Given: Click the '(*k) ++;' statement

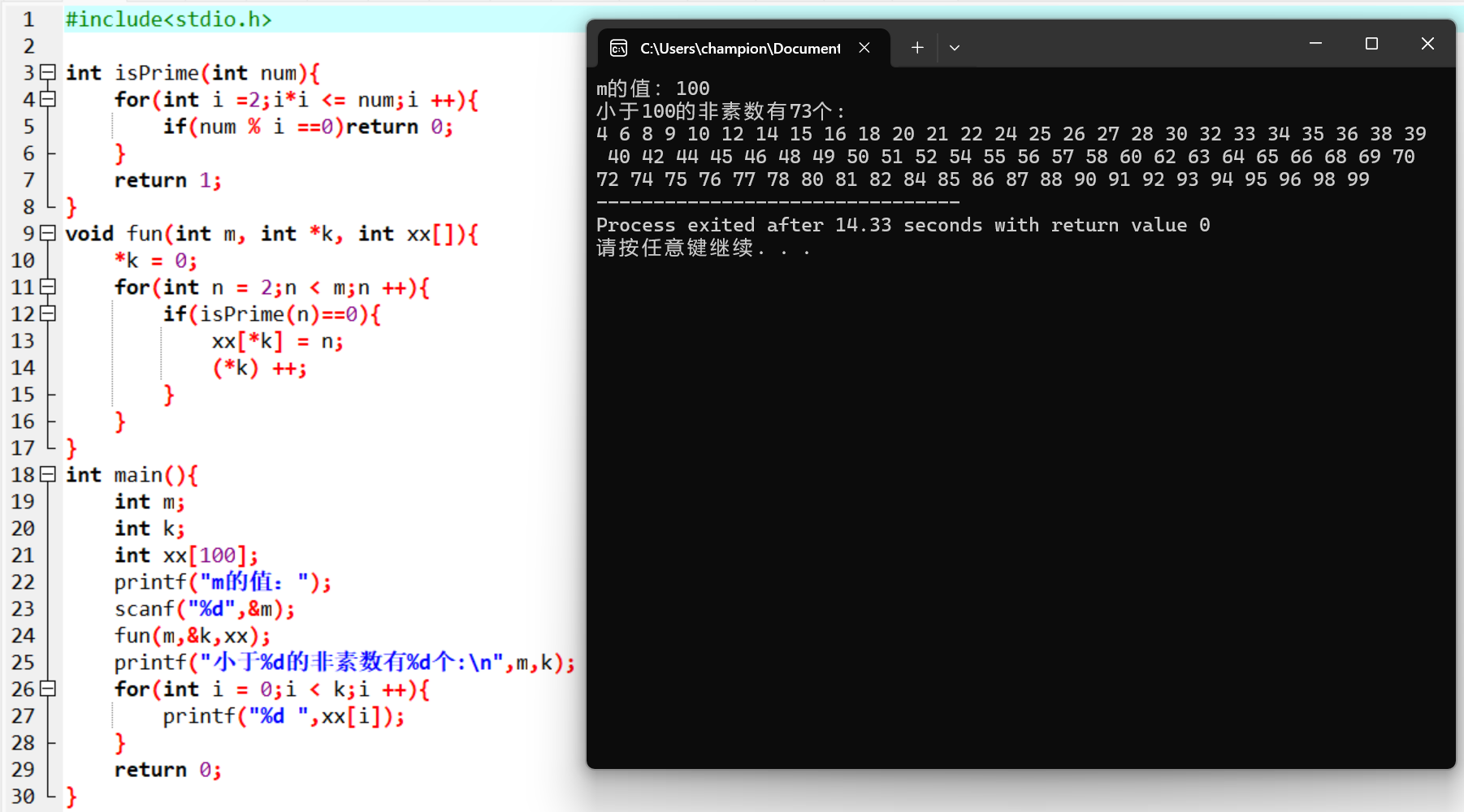Looking at the screenshot, I should 259,367.
